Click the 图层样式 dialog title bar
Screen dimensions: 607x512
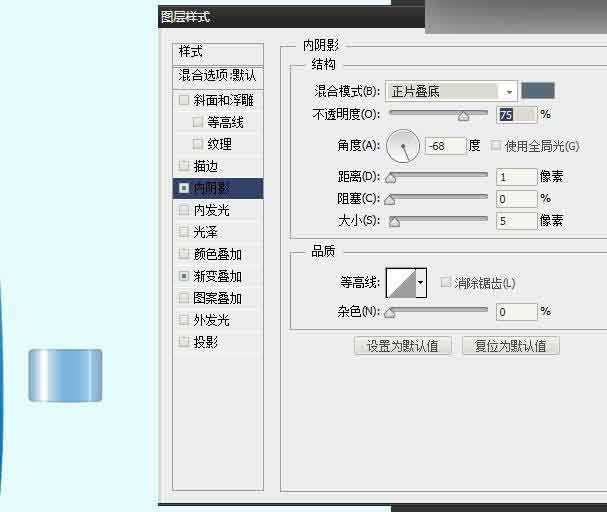pyautogui.click(x=291, y=17)
